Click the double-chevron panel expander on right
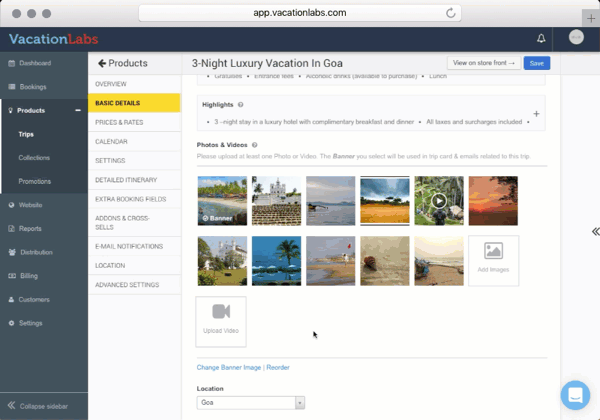Screen dimensions: 600x420 pyautogui.click(x=595, y=231)
